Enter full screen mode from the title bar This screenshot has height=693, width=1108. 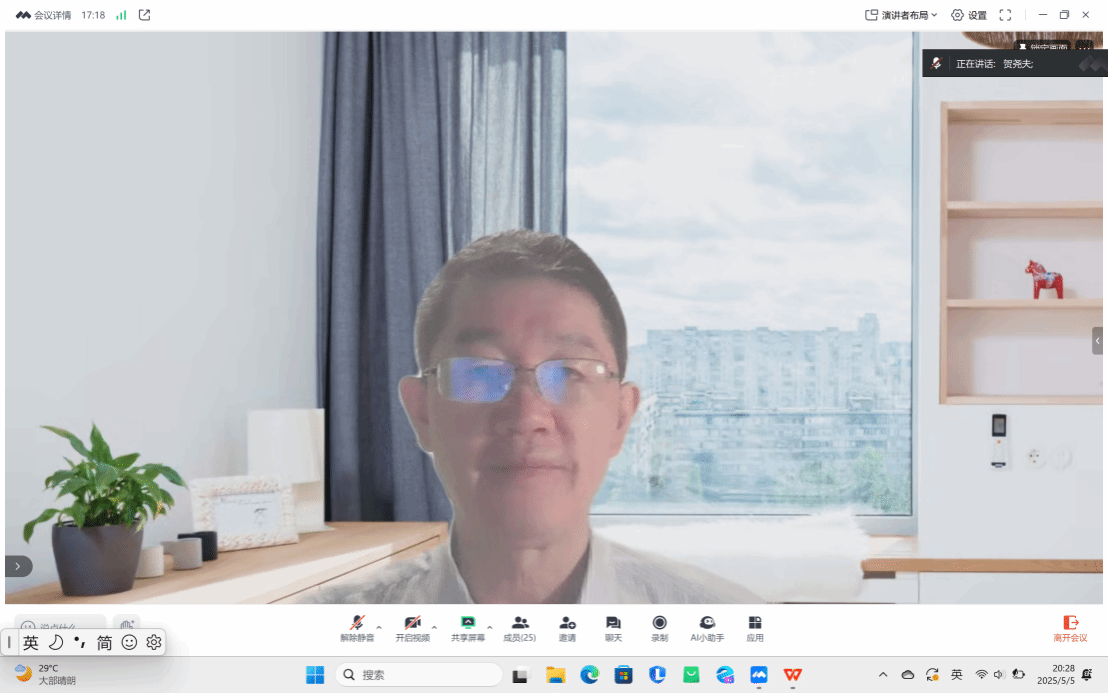click(x=1005, y=15)
